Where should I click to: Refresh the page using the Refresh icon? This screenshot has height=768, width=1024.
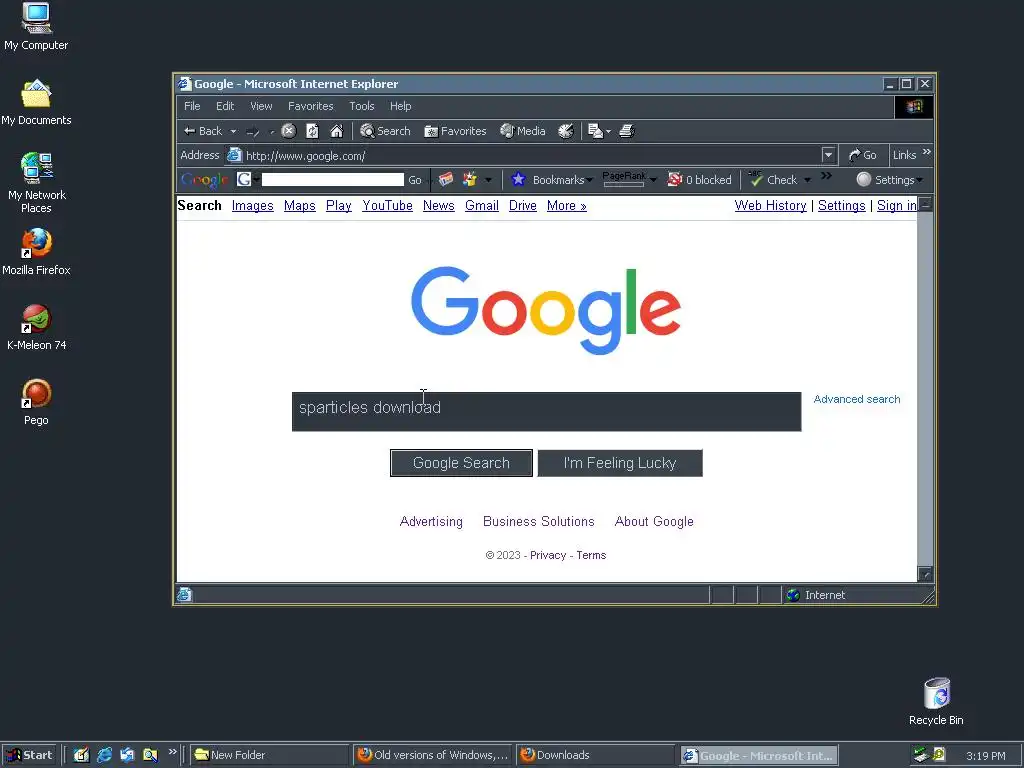click(x=313, y=131)
